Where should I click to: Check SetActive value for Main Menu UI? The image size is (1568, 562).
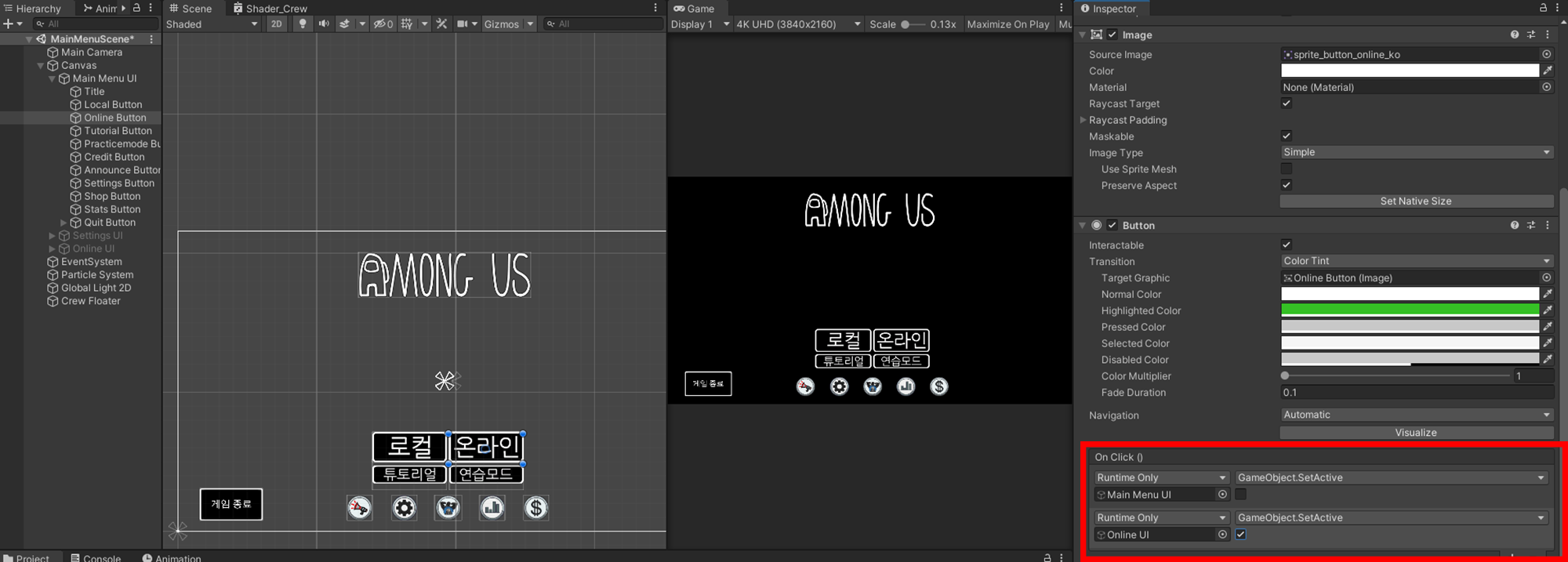1240,495
